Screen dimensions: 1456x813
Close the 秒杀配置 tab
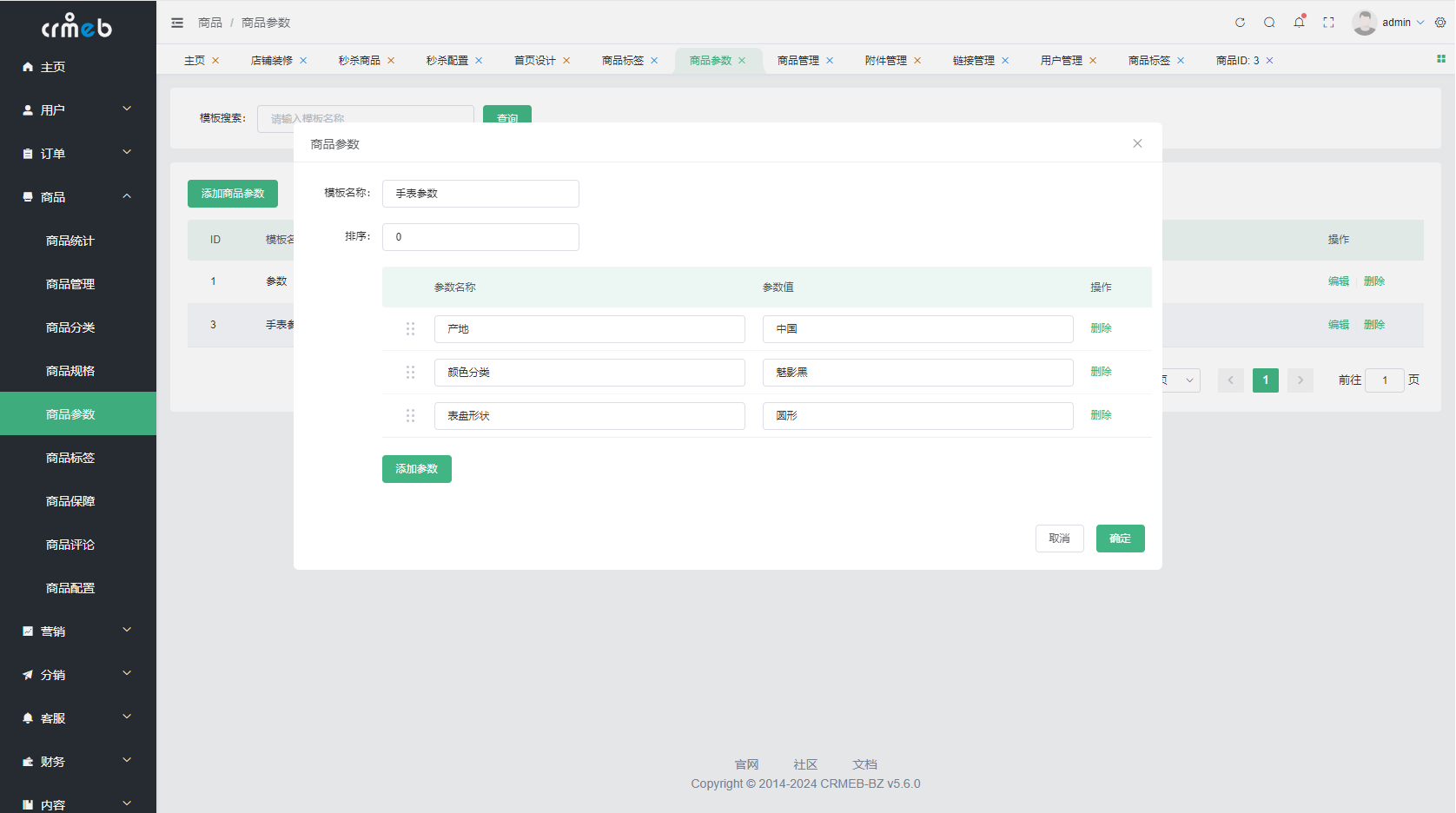point(479,61)
